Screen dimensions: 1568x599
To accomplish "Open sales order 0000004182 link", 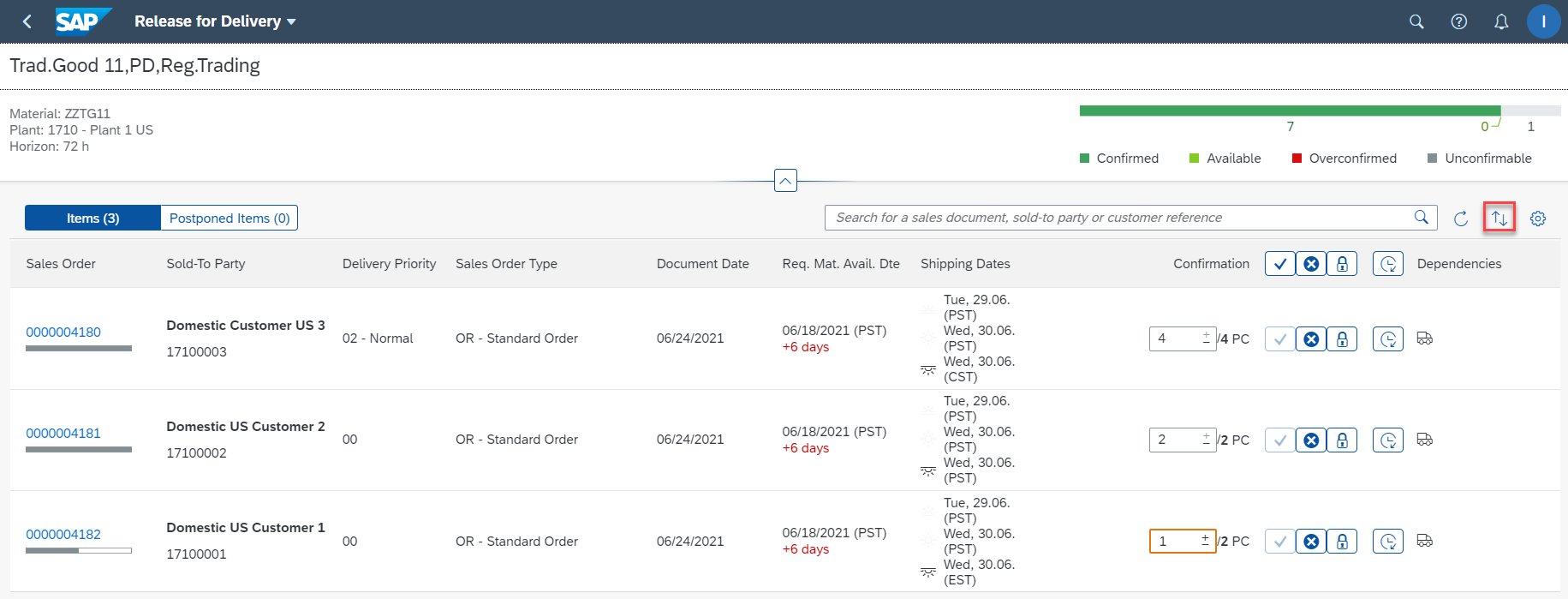I will (63, 535).
